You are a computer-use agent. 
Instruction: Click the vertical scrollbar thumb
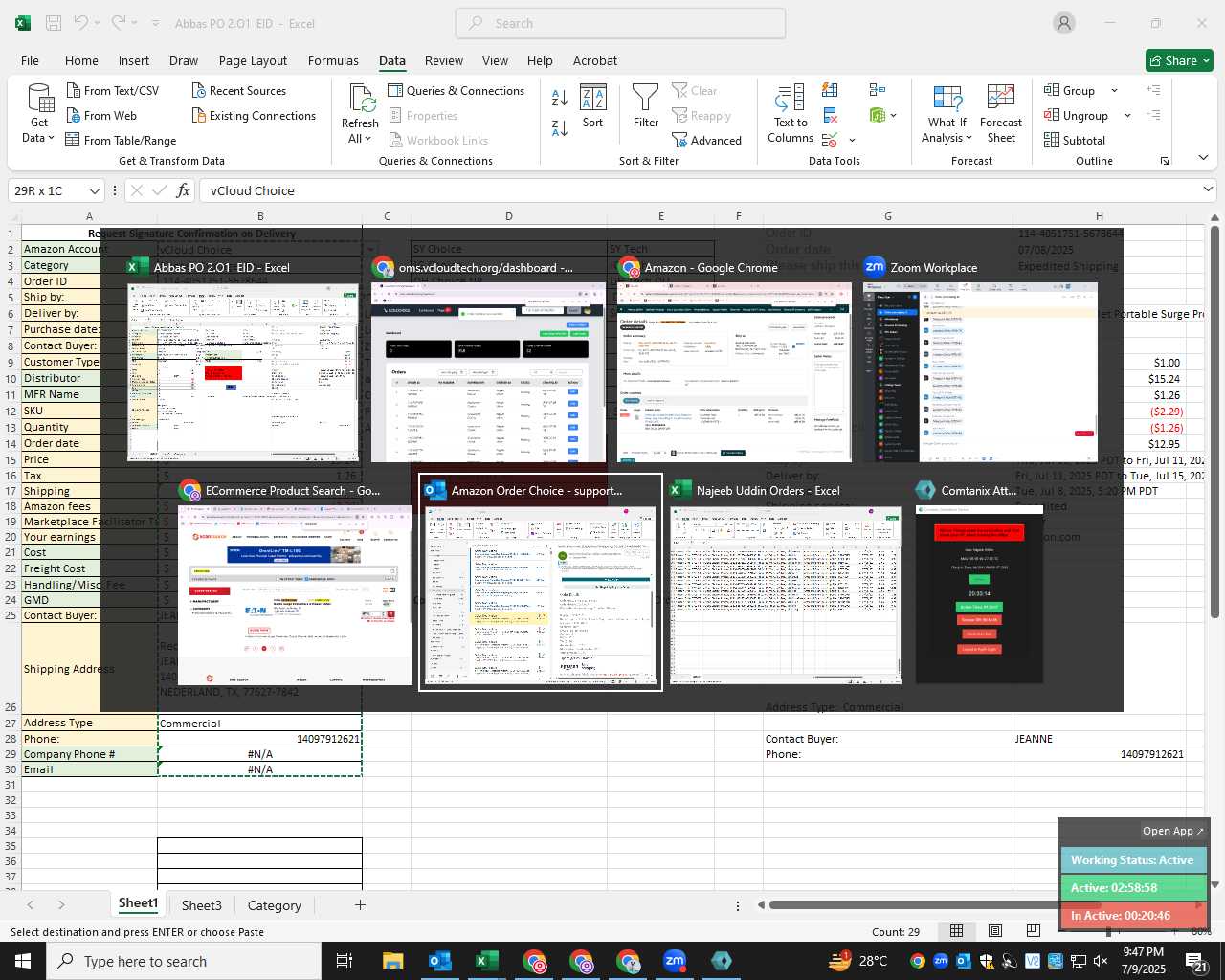coord(1214,421)
